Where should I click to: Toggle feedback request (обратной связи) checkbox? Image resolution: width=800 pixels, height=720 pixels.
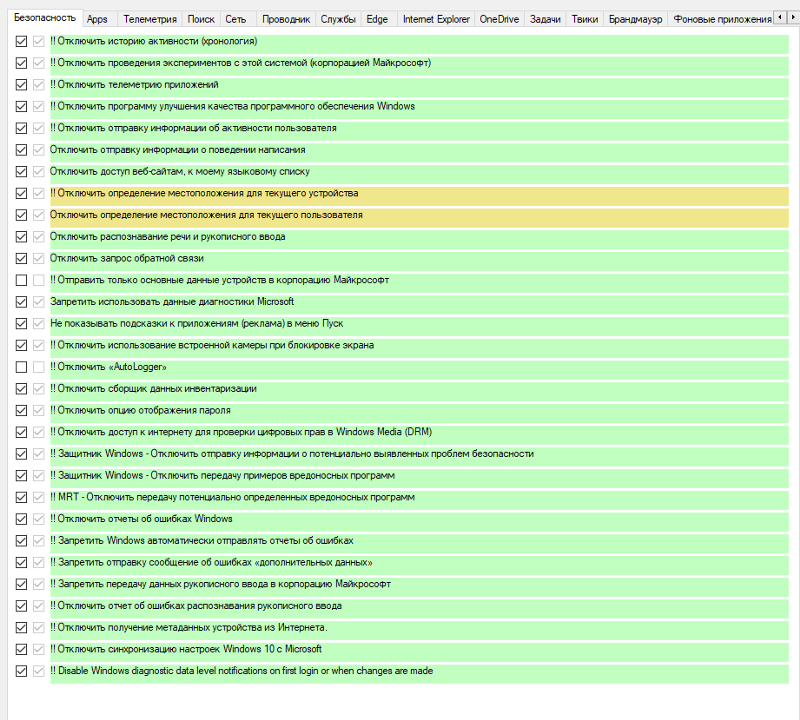pos(21,258)
